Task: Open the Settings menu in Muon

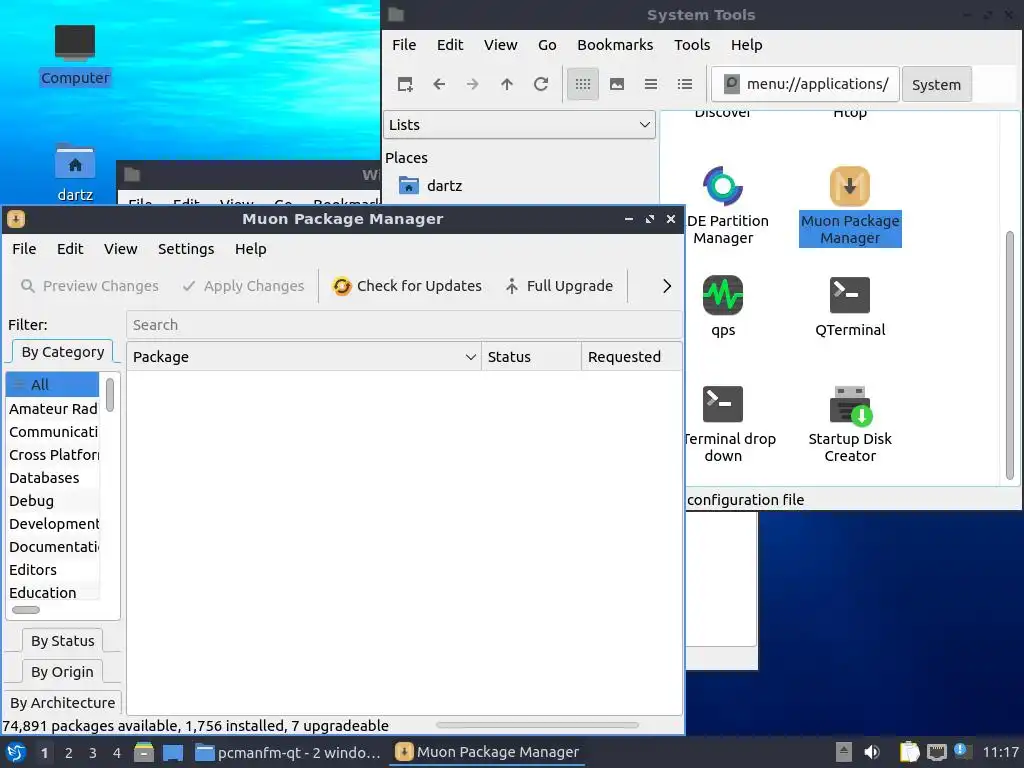Action: [186, 249]
